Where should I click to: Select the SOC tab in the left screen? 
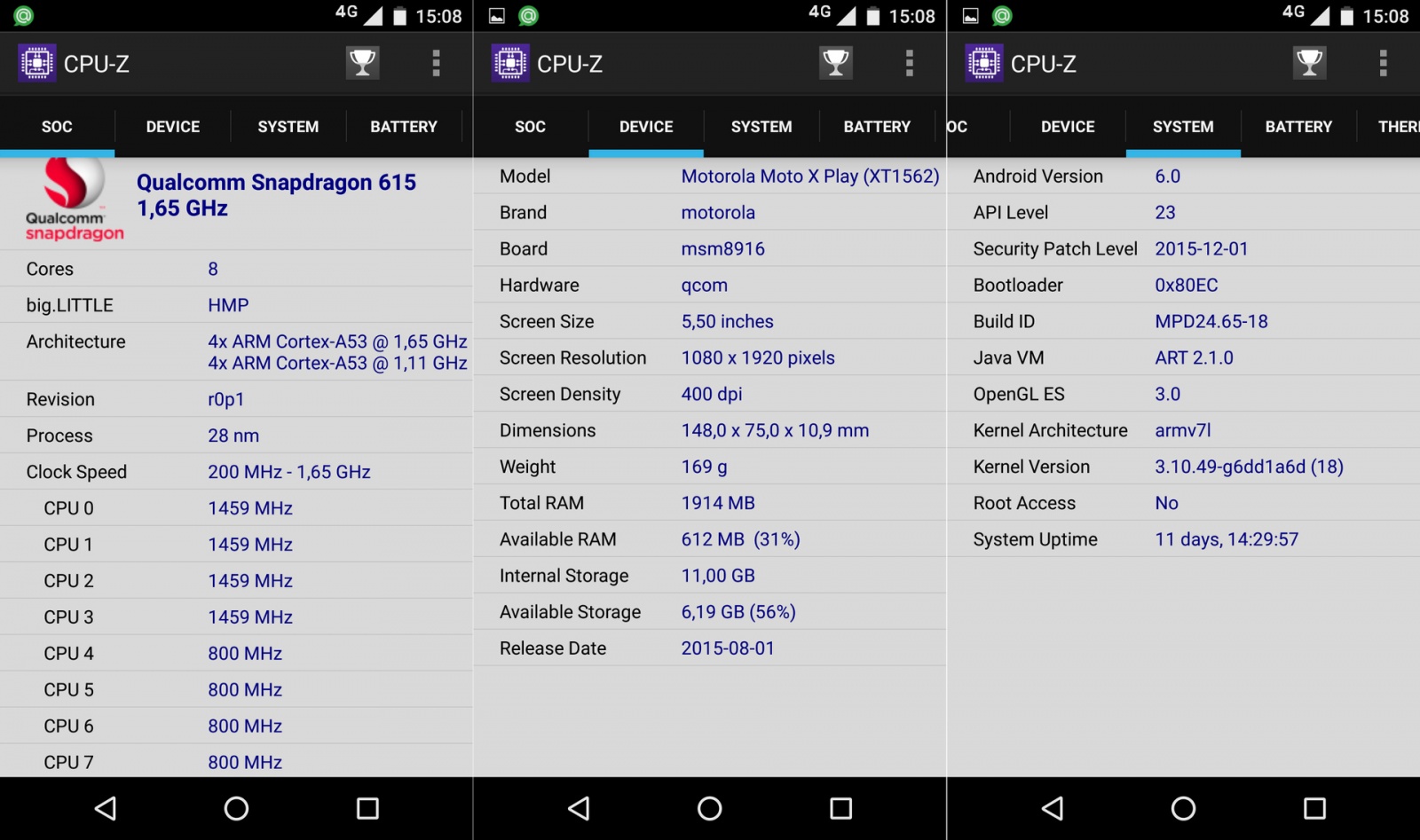tap(57, 127)
